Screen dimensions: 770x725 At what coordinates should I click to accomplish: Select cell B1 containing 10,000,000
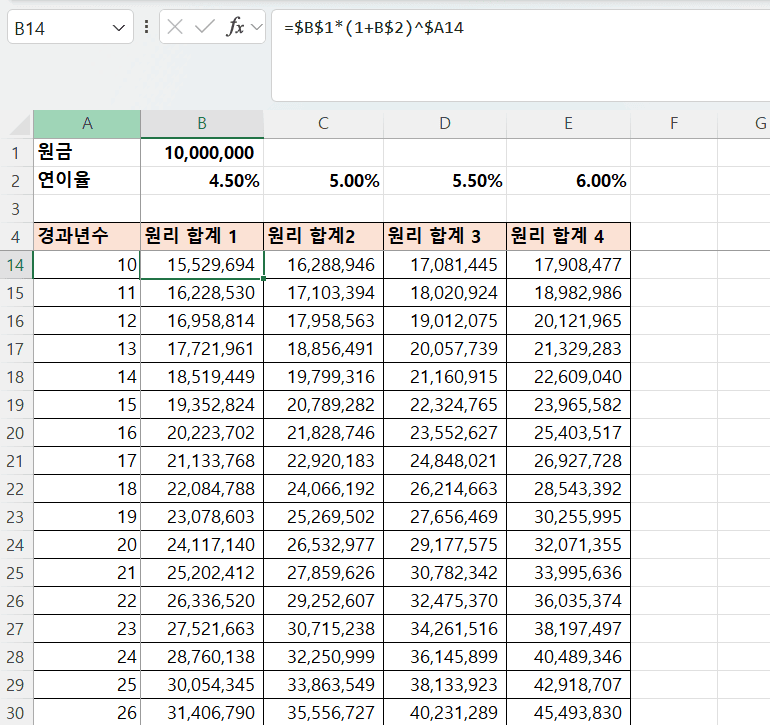pyautogui.click(x=202, y=153)
